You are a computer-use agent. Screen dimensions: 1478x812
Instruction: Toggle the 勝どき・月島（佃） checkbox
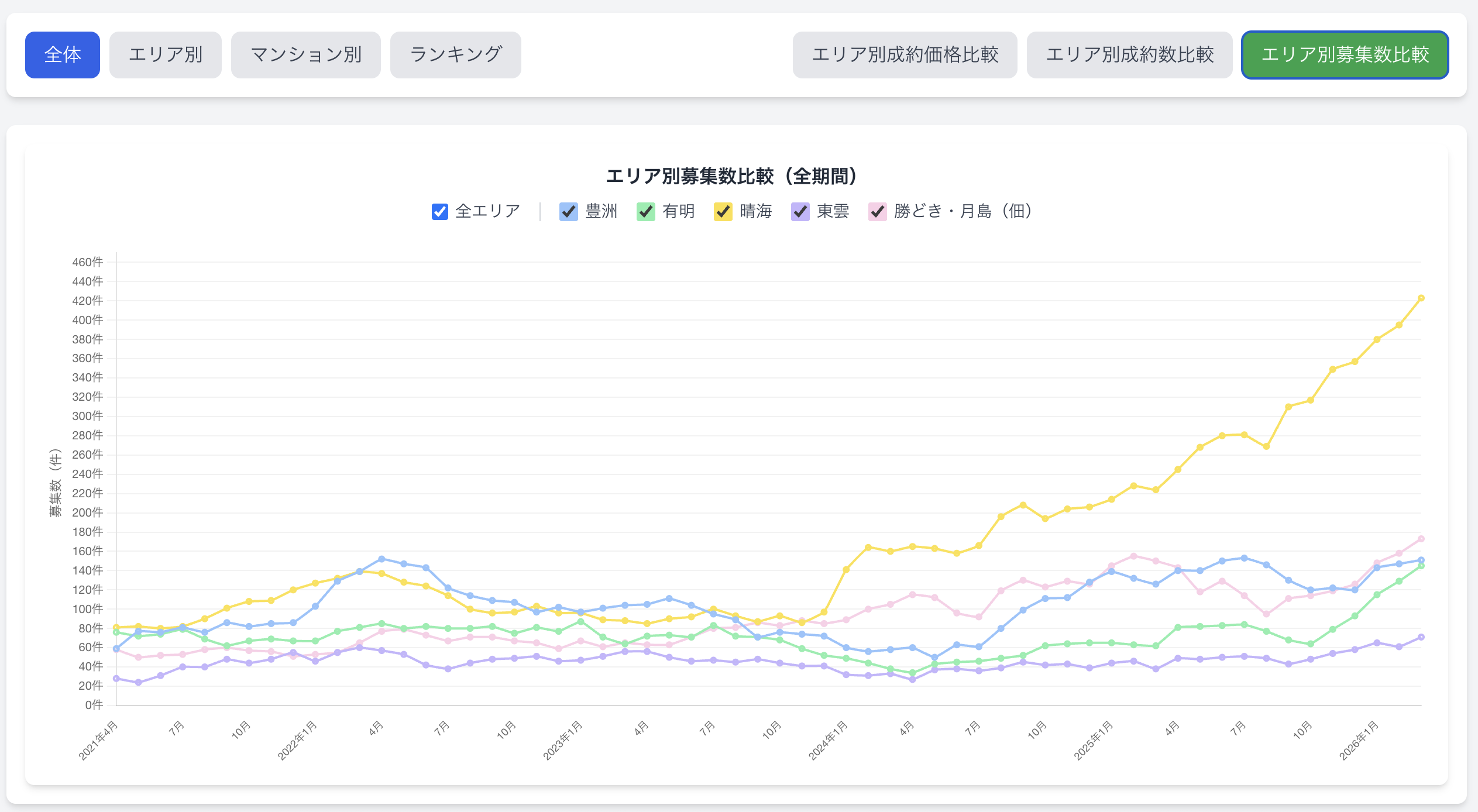tap(877, 211)
